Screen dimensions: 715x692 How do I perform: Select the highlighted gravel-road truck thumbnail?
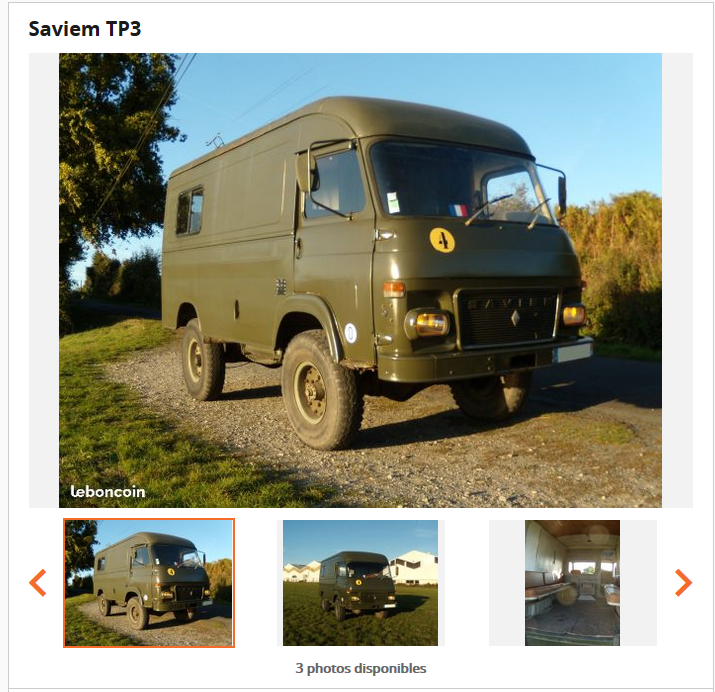[149, 583]
